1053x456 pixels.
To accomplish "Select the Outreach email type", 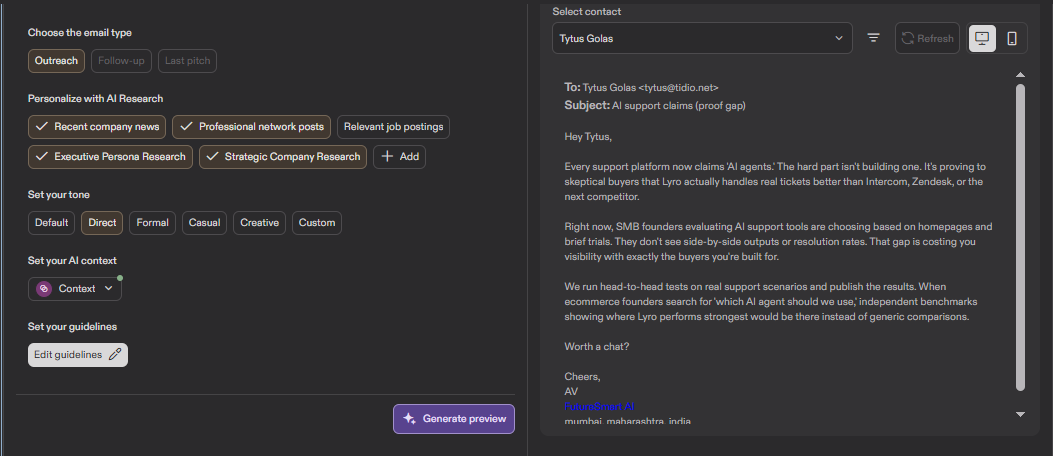I will pyautogui.click(x=56, y=60).
